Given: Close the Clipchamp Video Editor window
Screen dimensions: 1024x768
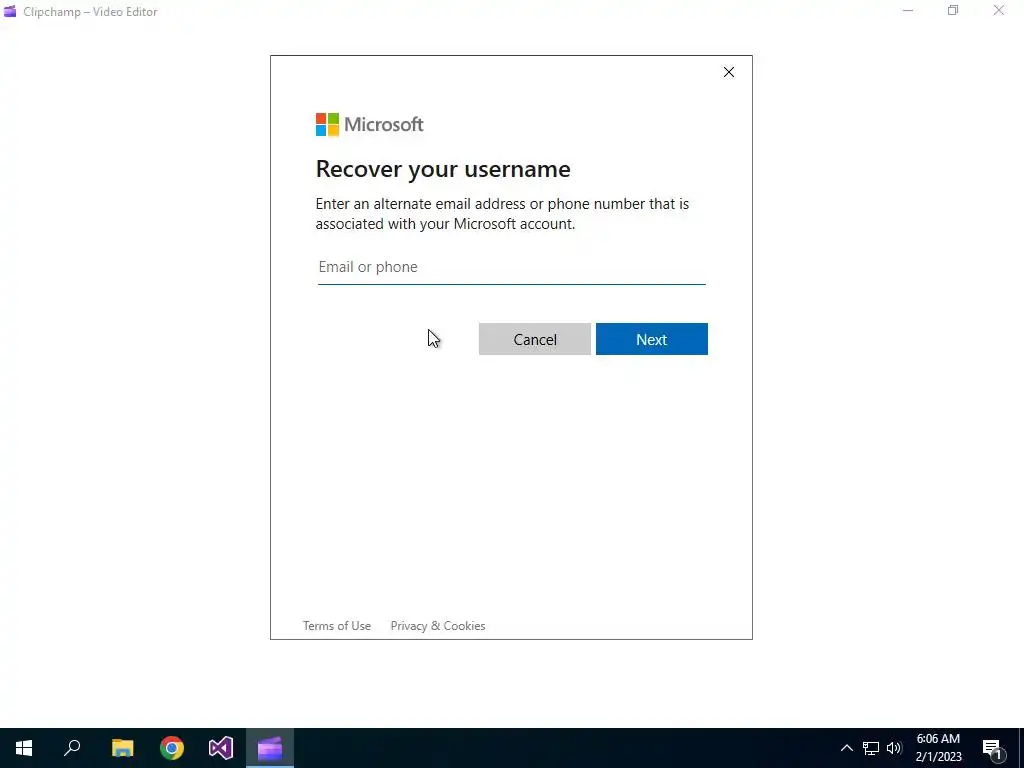Looking at the screenshot, I should click(999, 10).
